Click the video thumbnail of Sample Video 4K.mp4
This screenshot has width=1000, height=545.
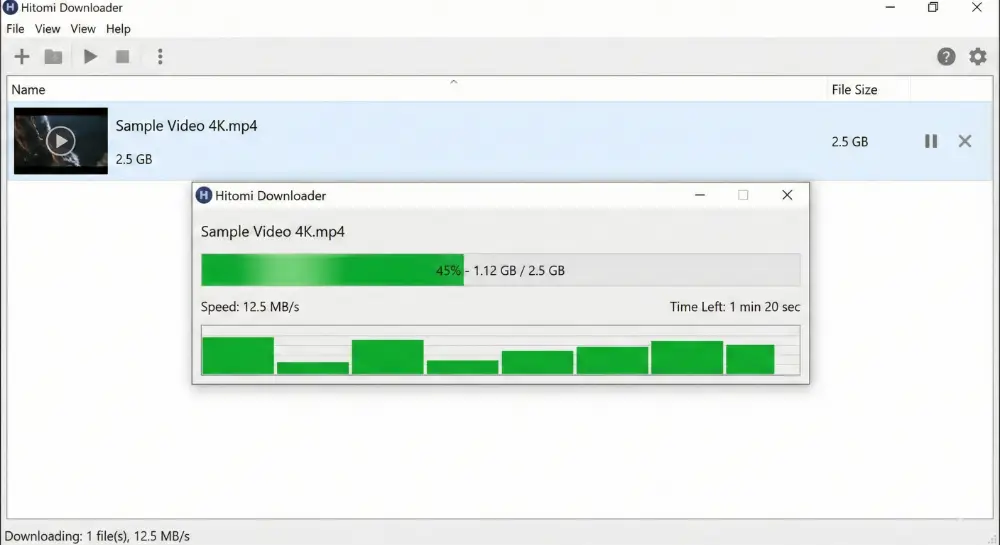[61, 141]
